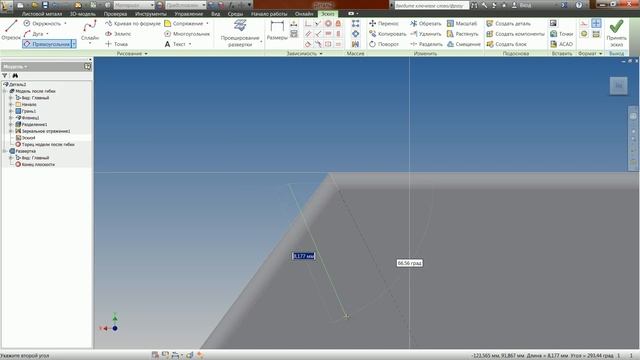Select the Разделить split tool
Image resolution: width=640 pixels, height=360 pixels.
coord(426,44)
